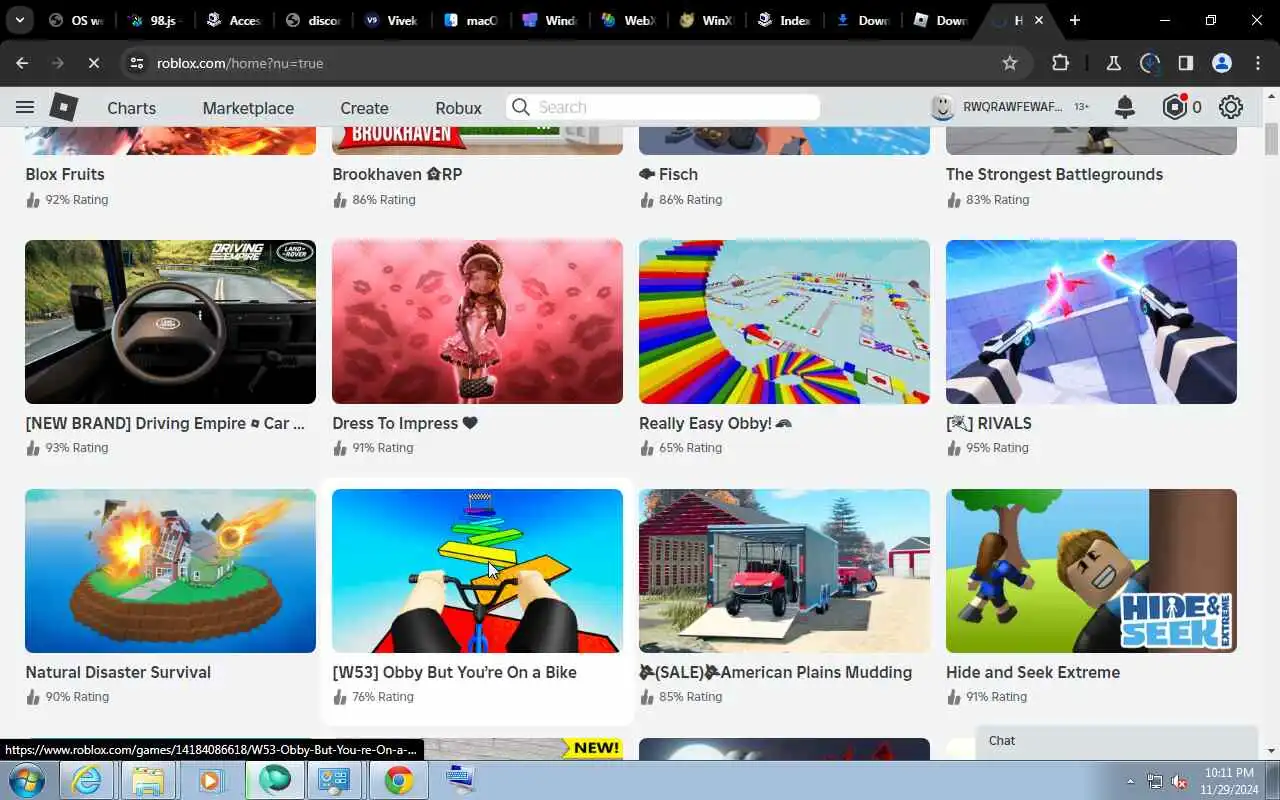This screenshot has width=1280, height=800.
Task: Focus the Roblox search field
Action: [663, 107]
